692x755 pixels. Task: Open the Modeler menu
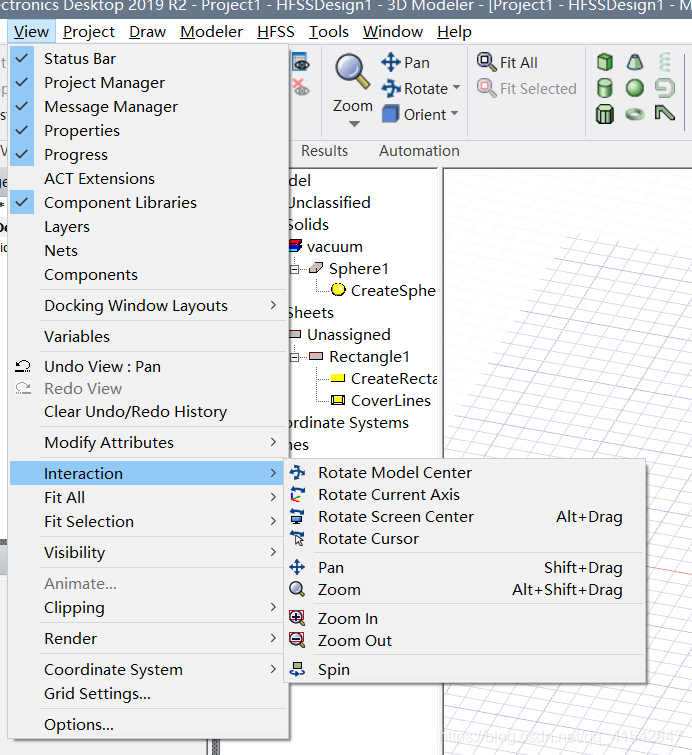(211, 32)
